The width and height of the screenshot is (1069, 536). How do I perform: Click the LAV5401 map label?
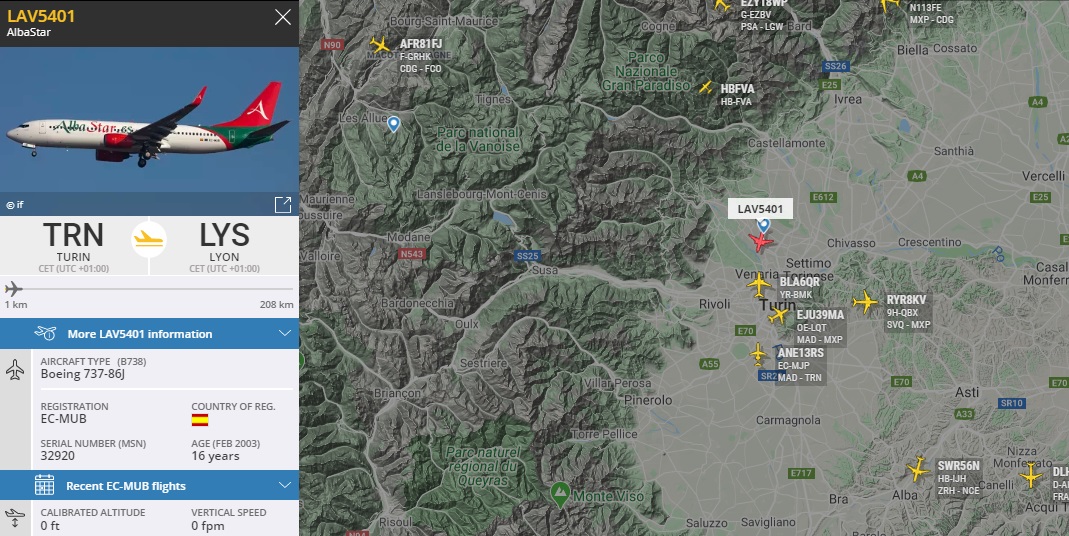[760, 209]
